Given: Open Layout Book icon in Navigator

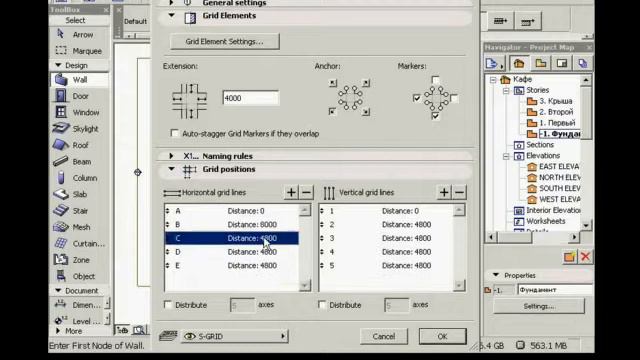Looking at the screenshot, I should point(562,63).
